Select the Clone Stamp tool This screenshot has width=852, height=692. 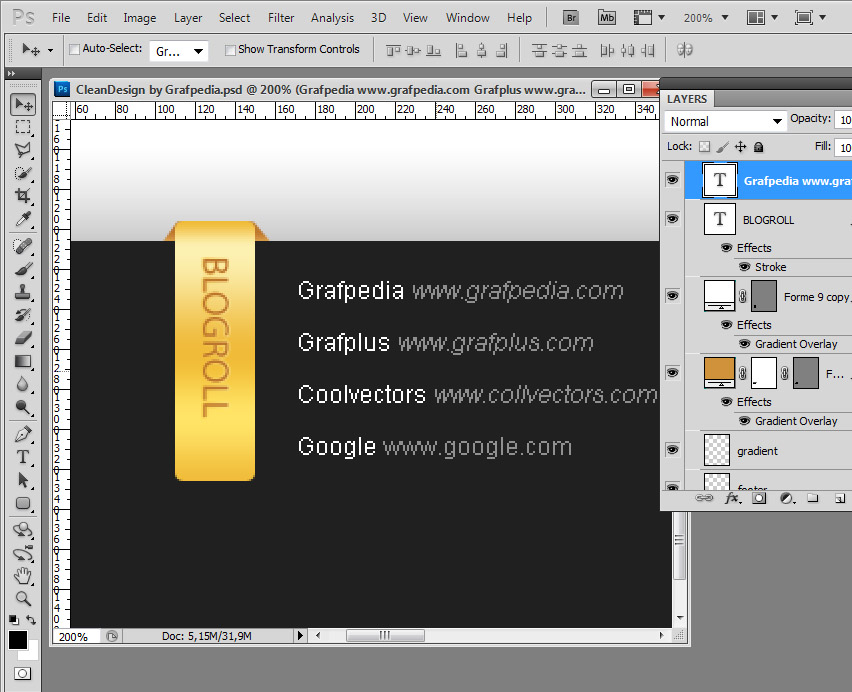point(23,292)
